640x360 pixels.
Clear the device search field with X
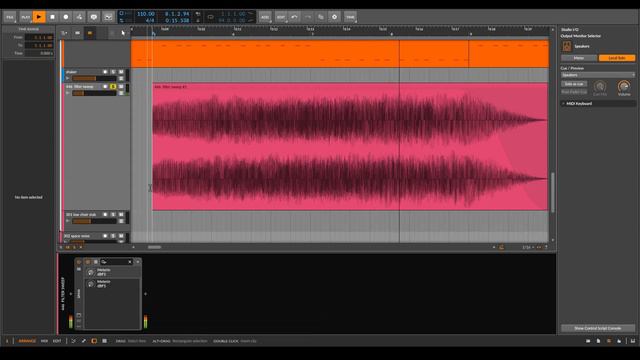pyautogui.click(x=130, y=262)
